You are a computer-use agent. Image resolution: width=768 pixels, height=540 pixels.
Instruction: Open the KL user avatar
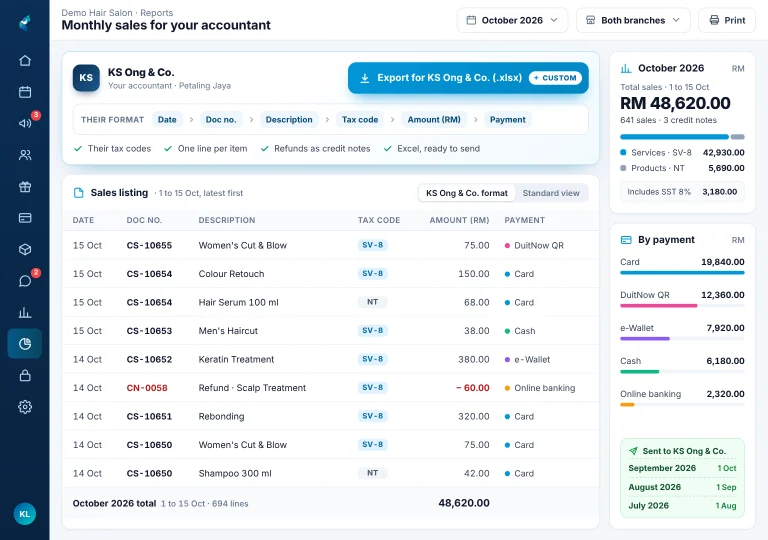click(x=24, y=514)
